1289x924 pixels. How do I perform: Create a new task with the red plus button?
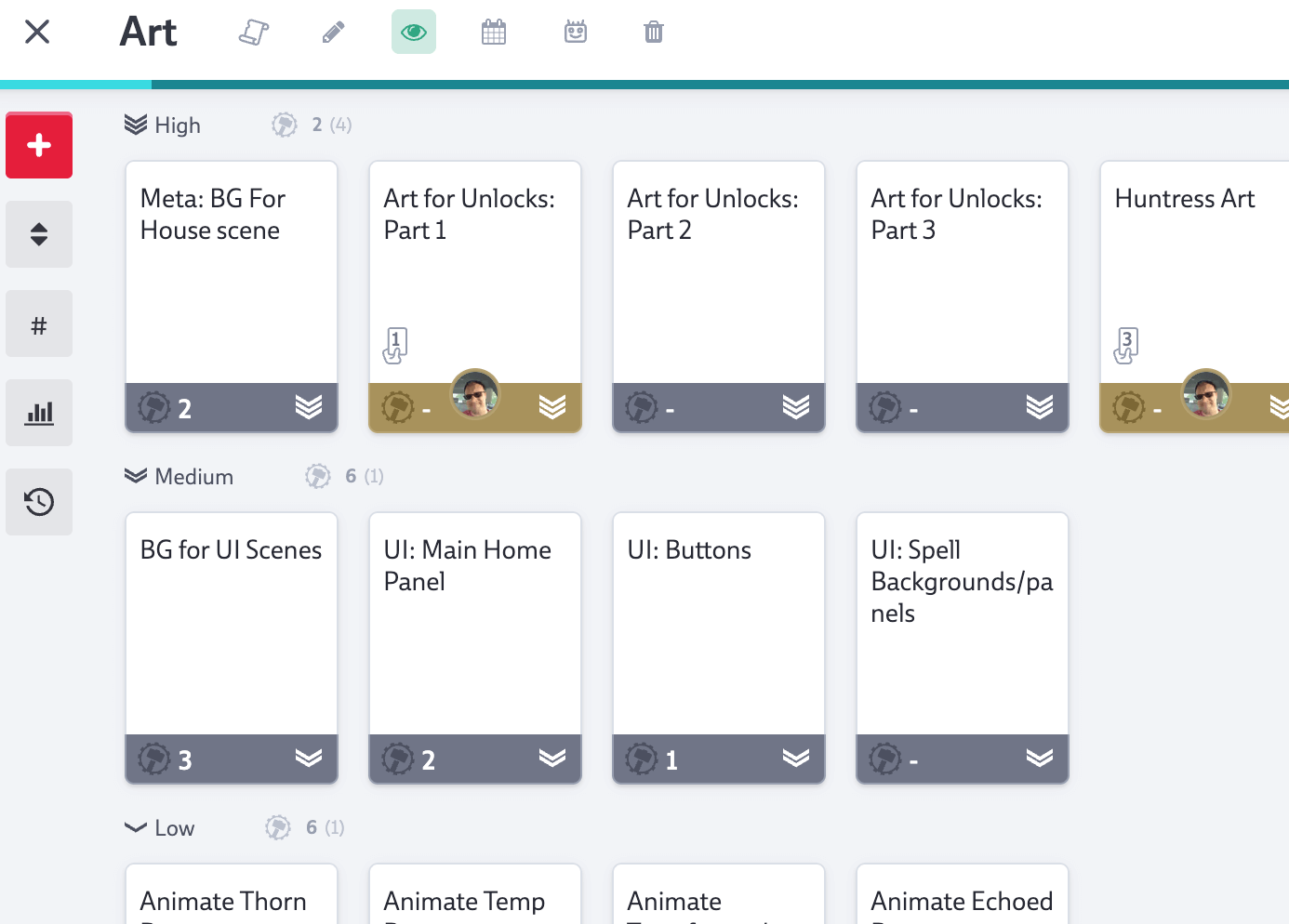[39, 145]
